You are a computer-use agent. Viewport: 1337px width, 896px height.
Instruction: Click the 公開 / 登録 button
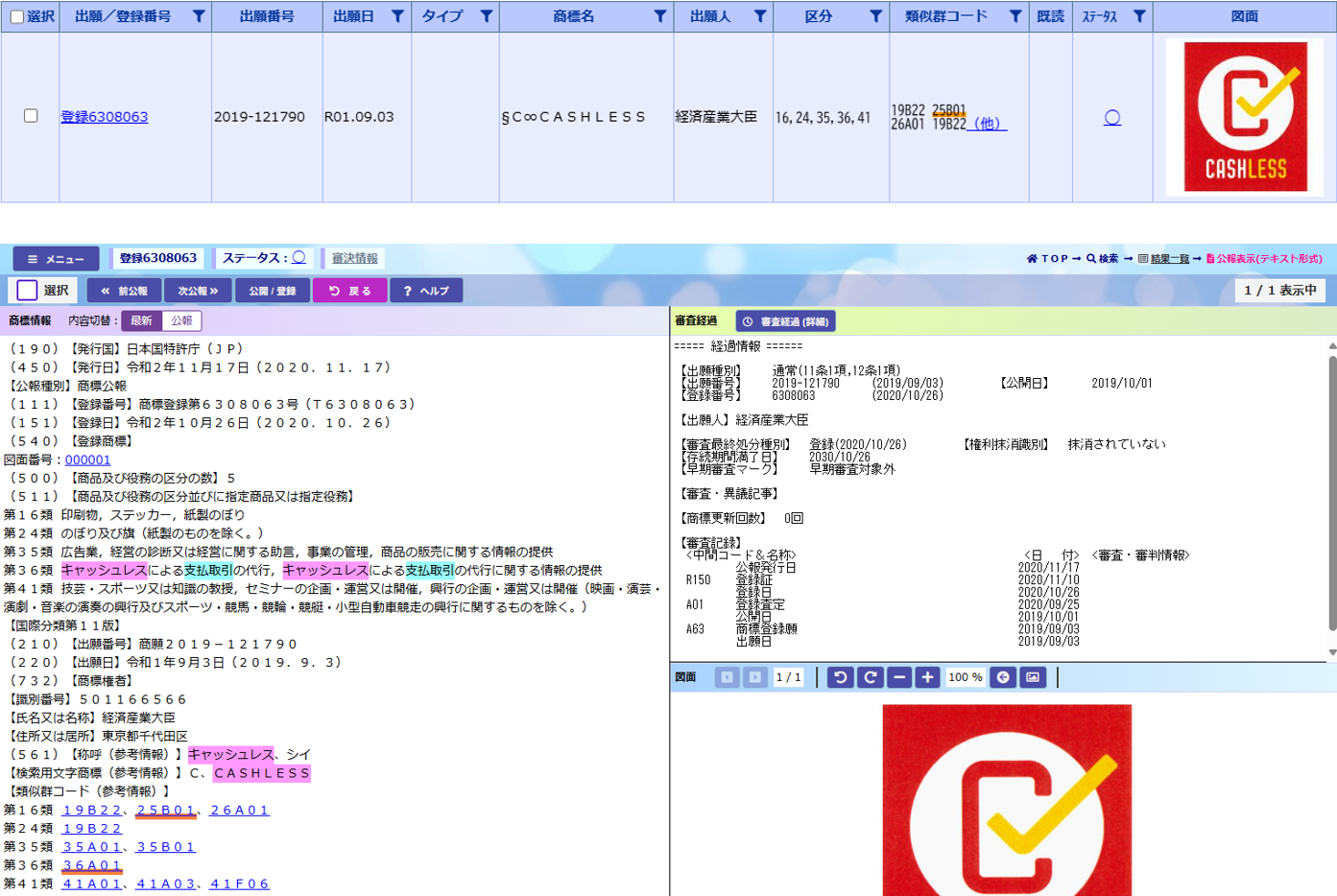[x=273, y=290]
